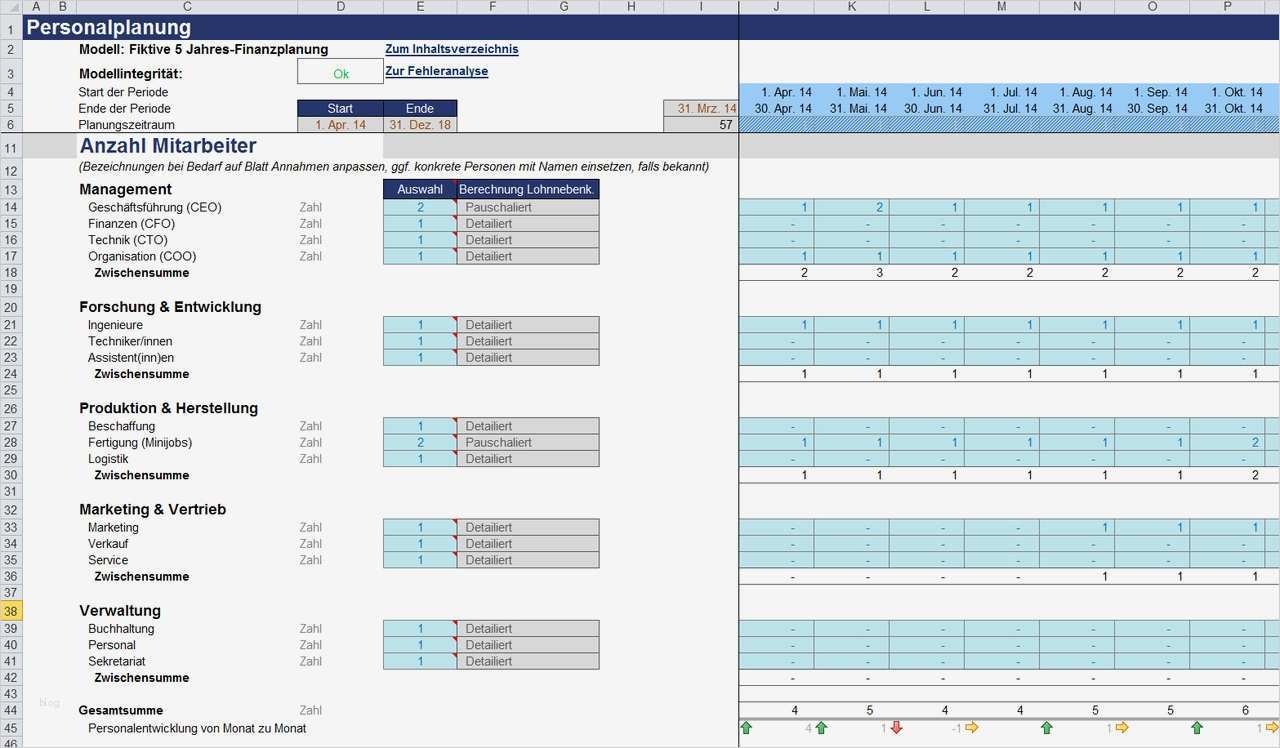The width and height of the screenshot is (1280, 748).
Task: Click the 'Produktion & Herstellung' section heading
Action: tap(168, 408)
